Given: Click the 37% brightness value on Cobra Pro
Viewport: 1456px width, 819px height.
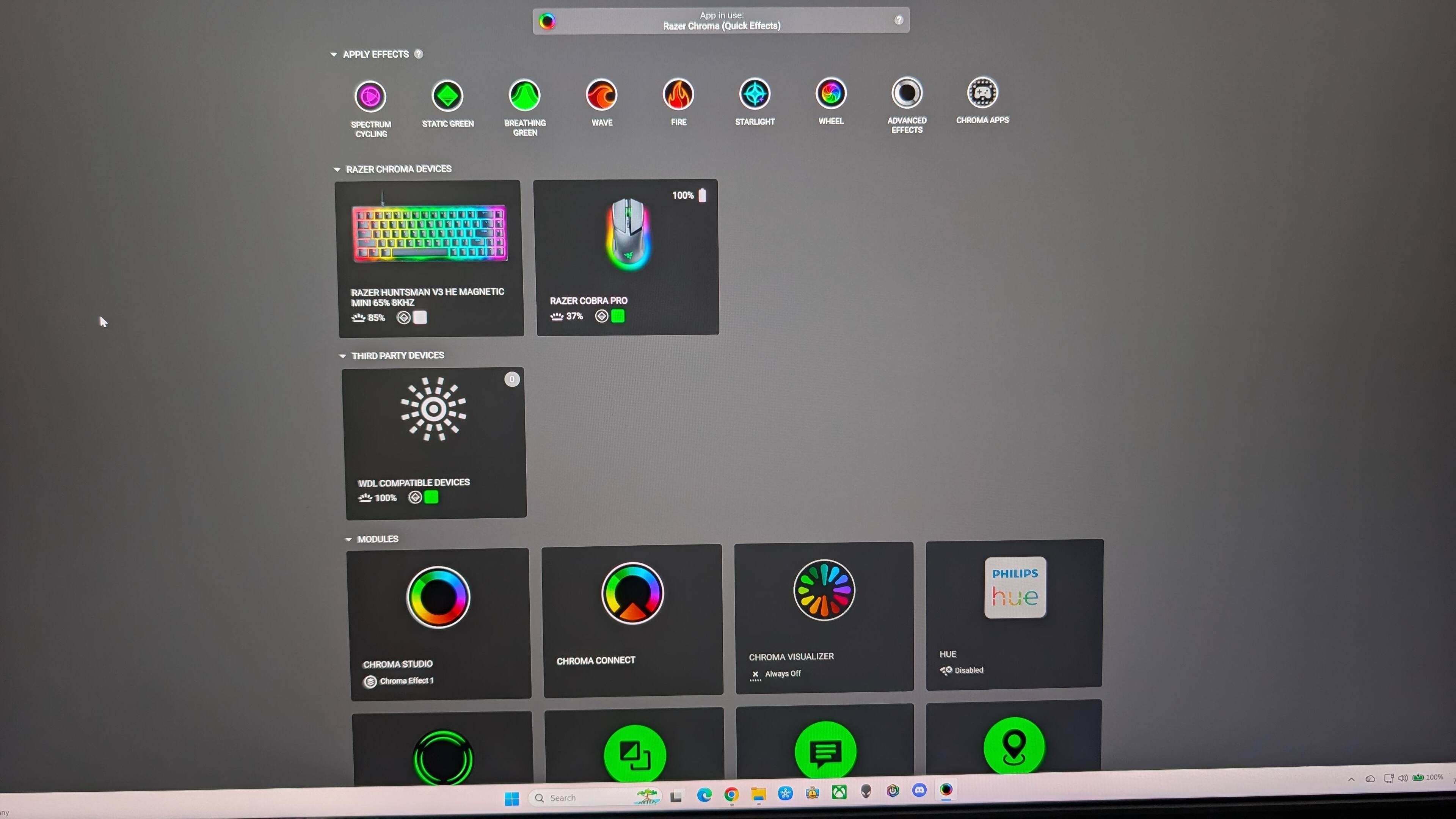Looking at the screenshot, I should click(x=574, y=316).
